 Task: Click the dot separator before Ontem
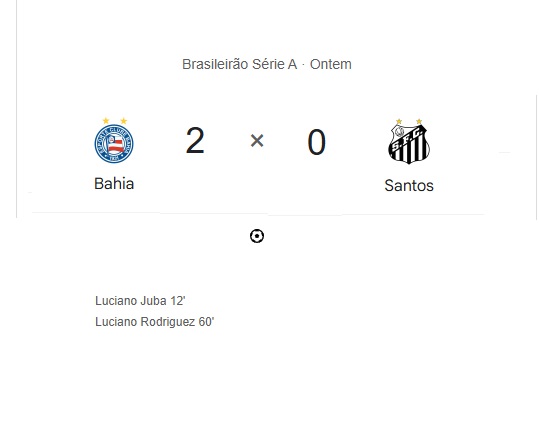303,65
